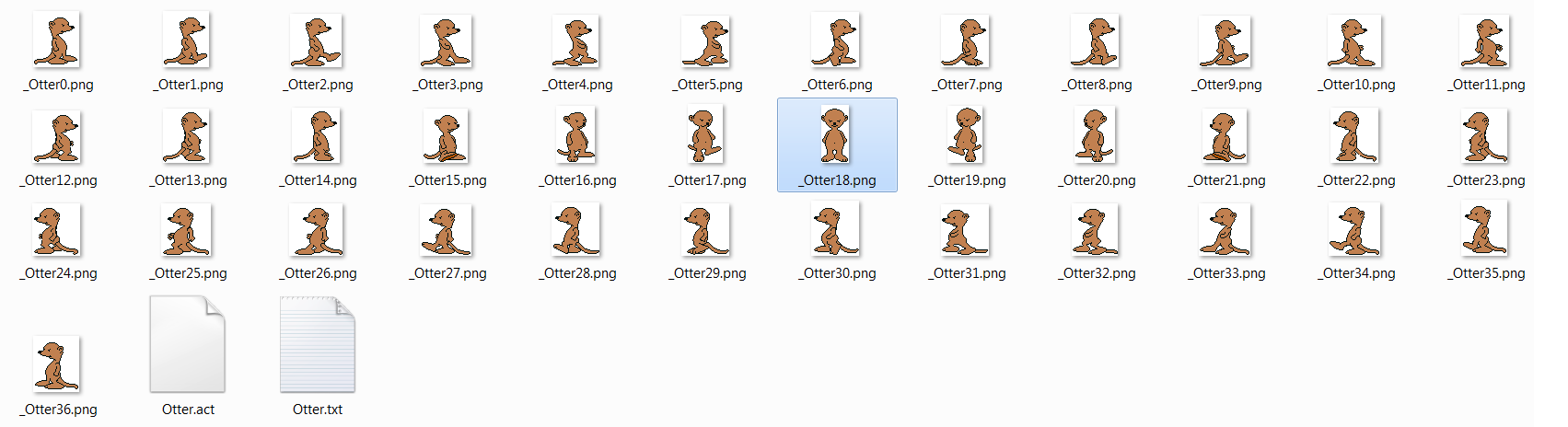
Task: Select the _Otter24.png image icon
Action: [x=57, y=230]
